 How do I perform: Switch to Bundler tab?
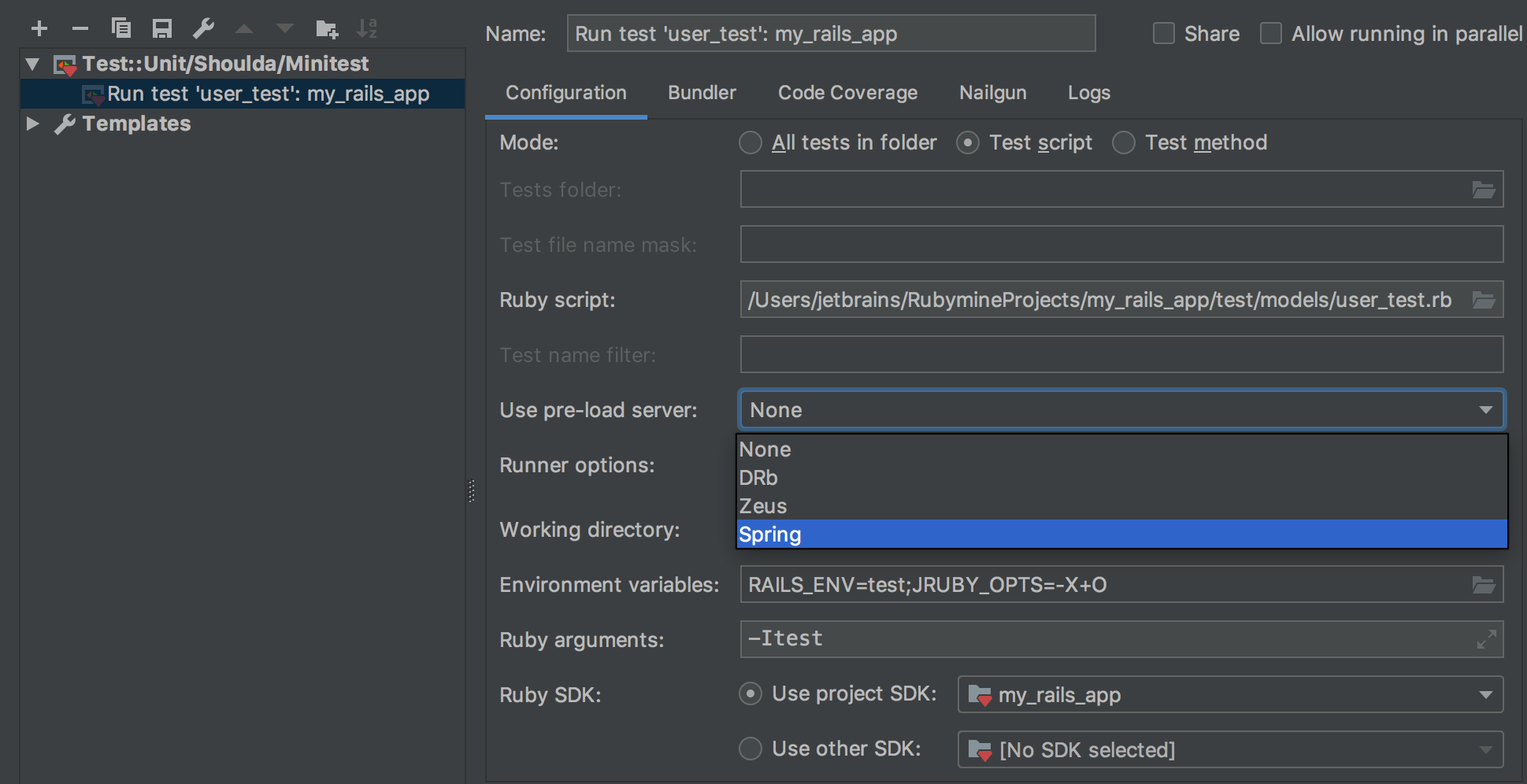click(702, 93)
